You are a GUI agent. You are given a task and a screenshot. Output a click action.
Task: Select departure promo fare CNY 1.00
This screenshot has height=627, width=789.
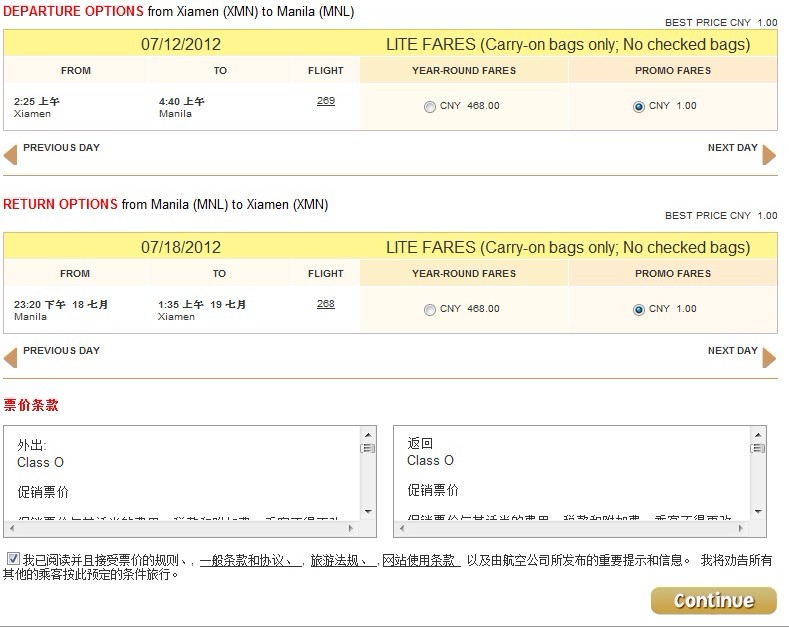click(x=639, y=107)
